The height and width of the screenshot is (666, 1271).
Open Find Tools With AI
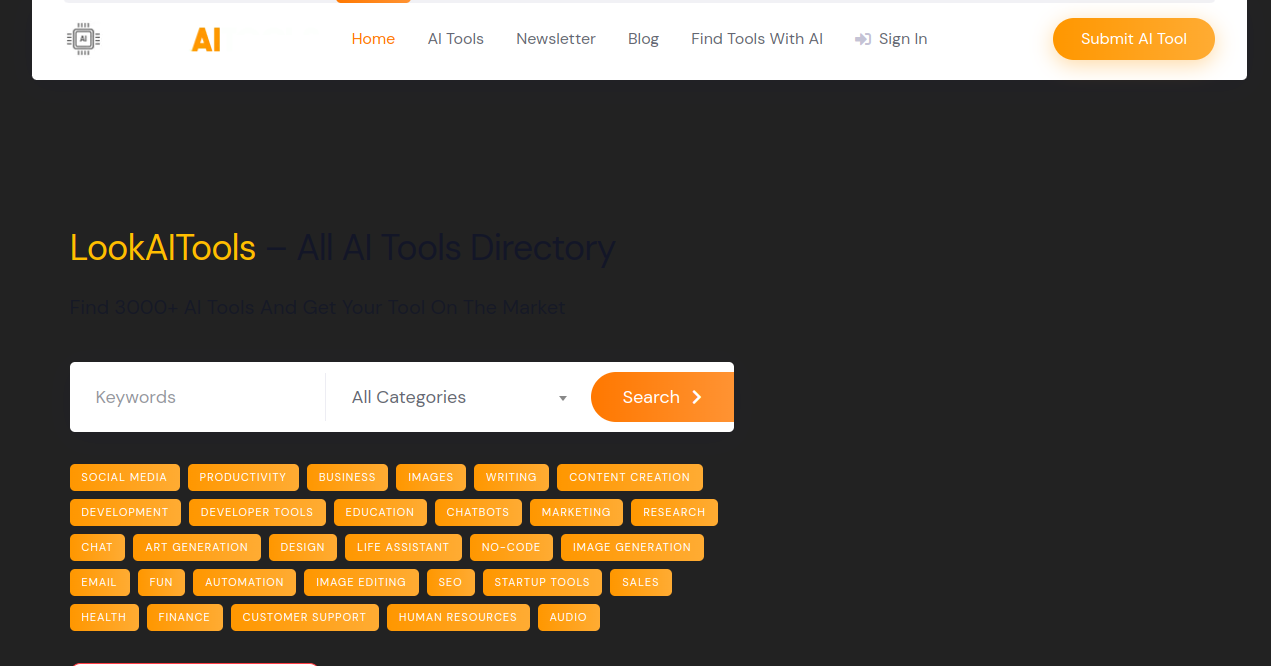tap(757, 39)
